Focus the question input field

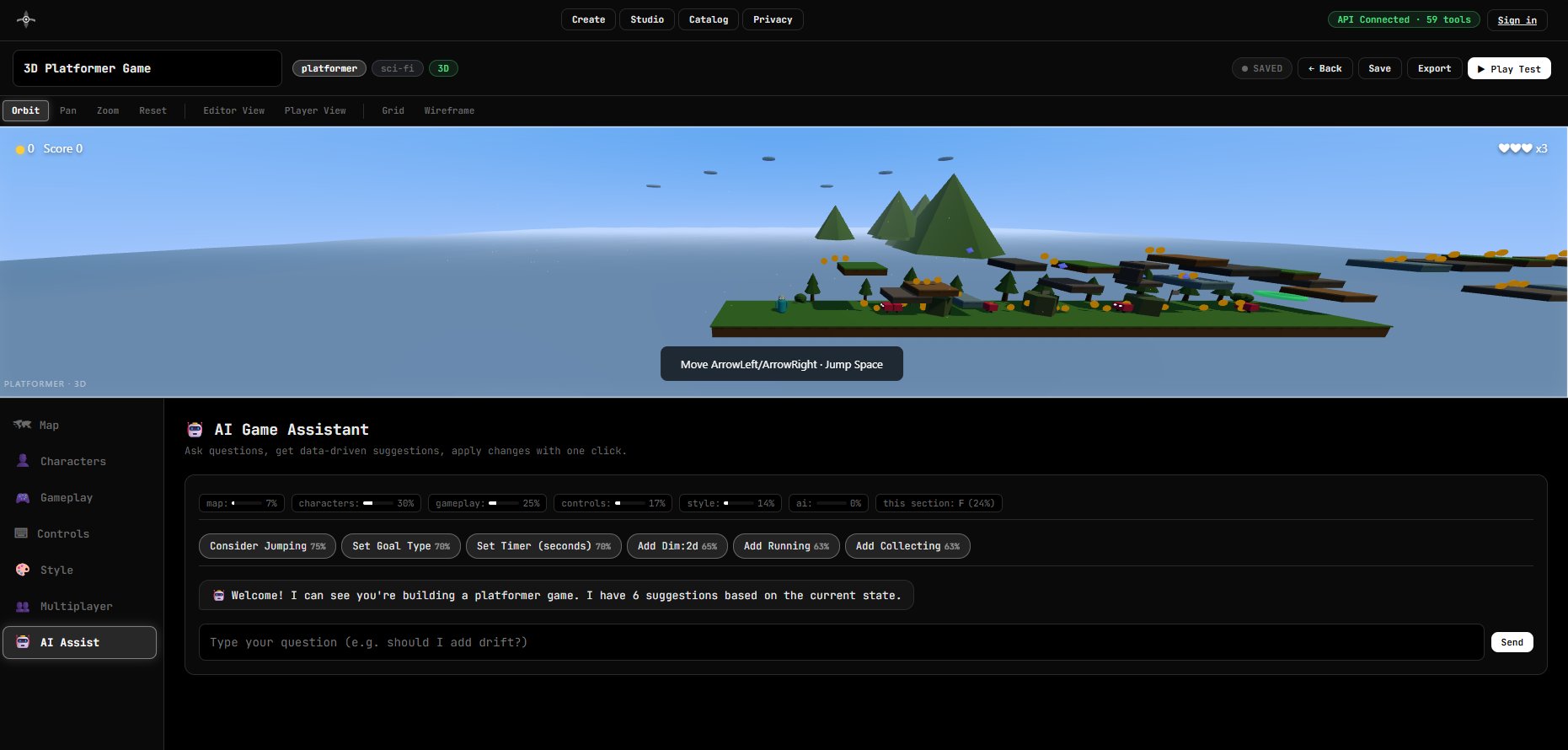841,642
